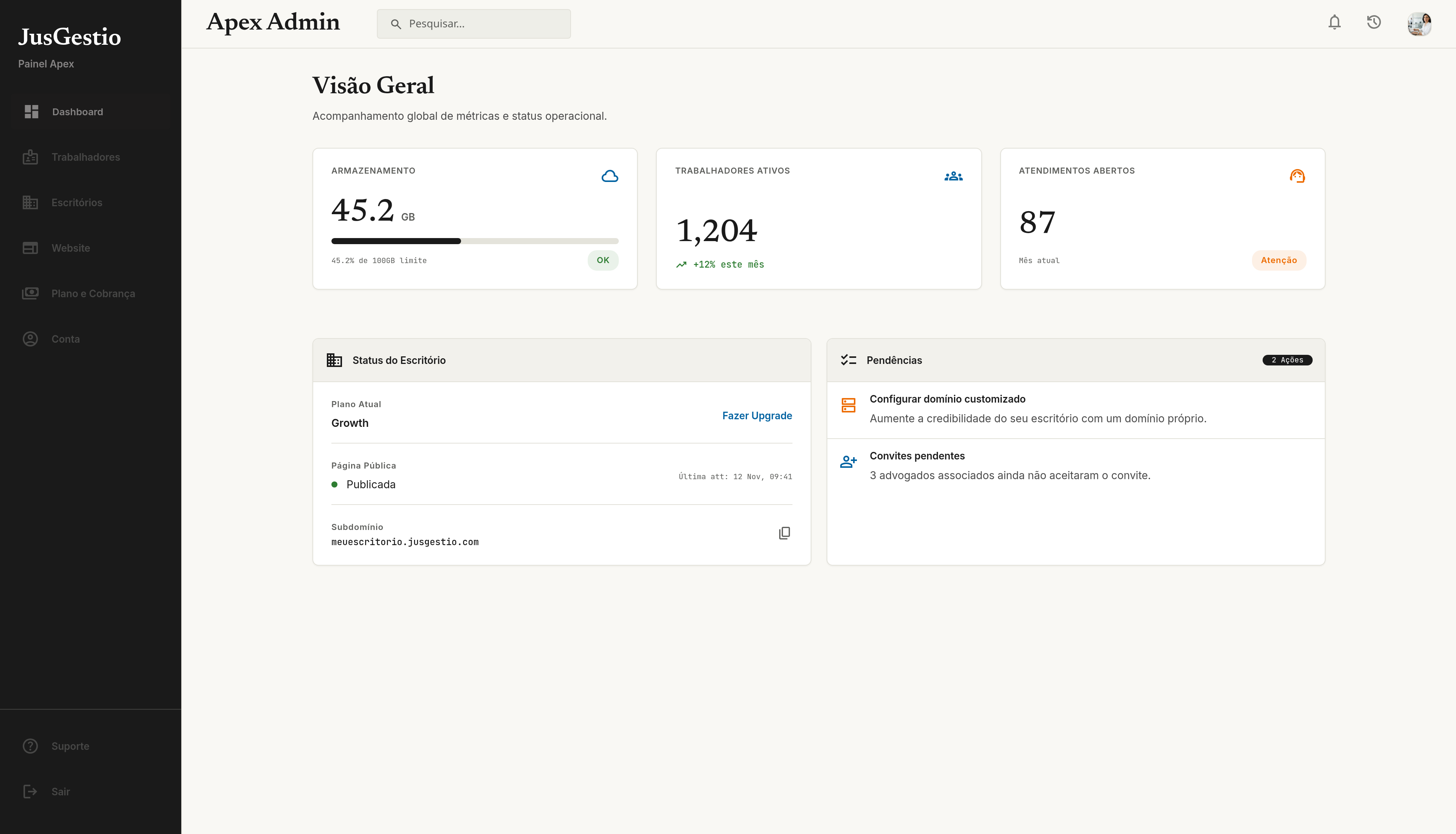Click the Escritórios building icon in sidebar
Viewport: 1456px width, 834px height.
click(30, 202)
